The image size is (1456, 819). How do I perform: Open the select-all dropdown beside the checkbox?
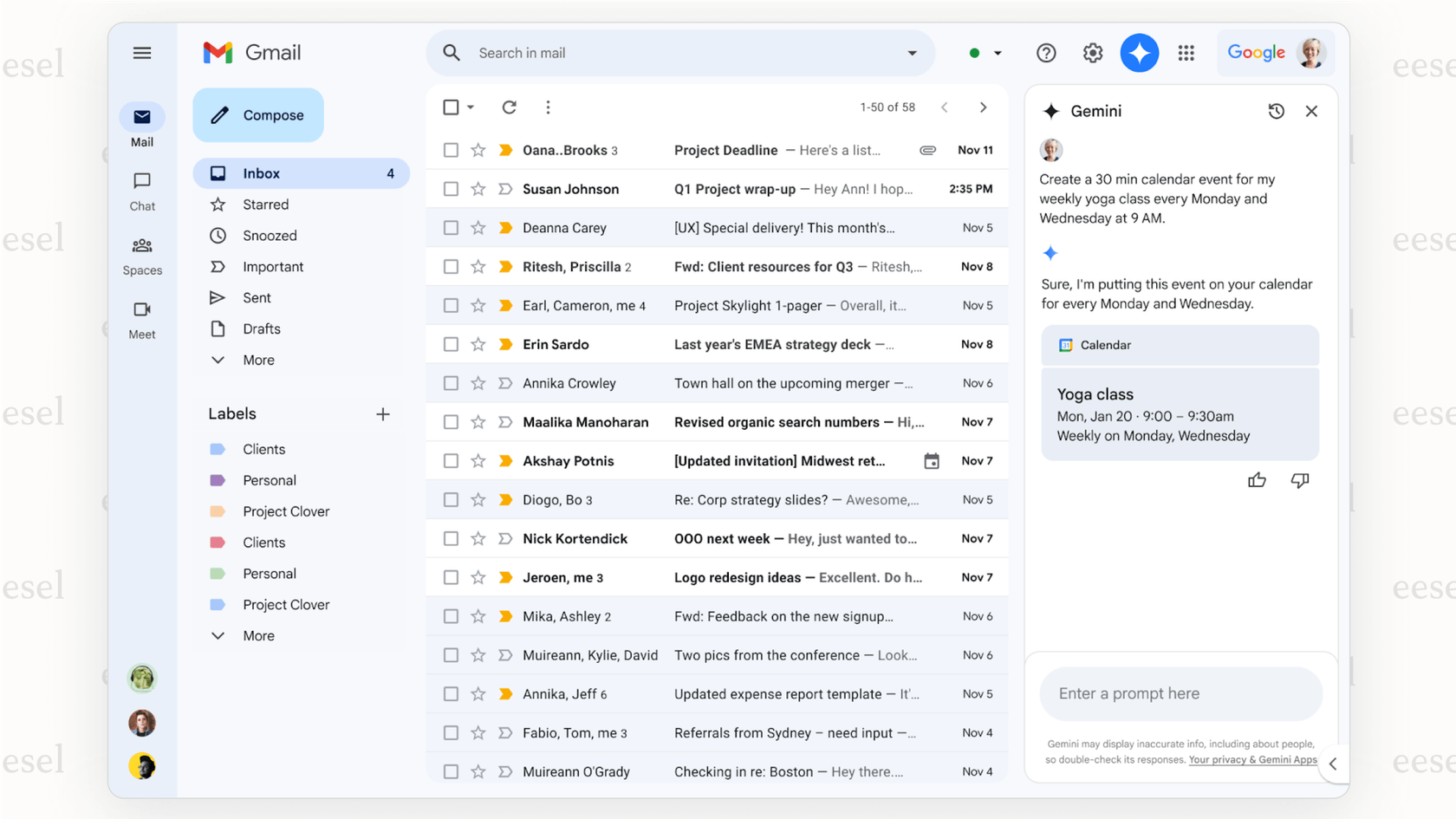click(469, 107)
